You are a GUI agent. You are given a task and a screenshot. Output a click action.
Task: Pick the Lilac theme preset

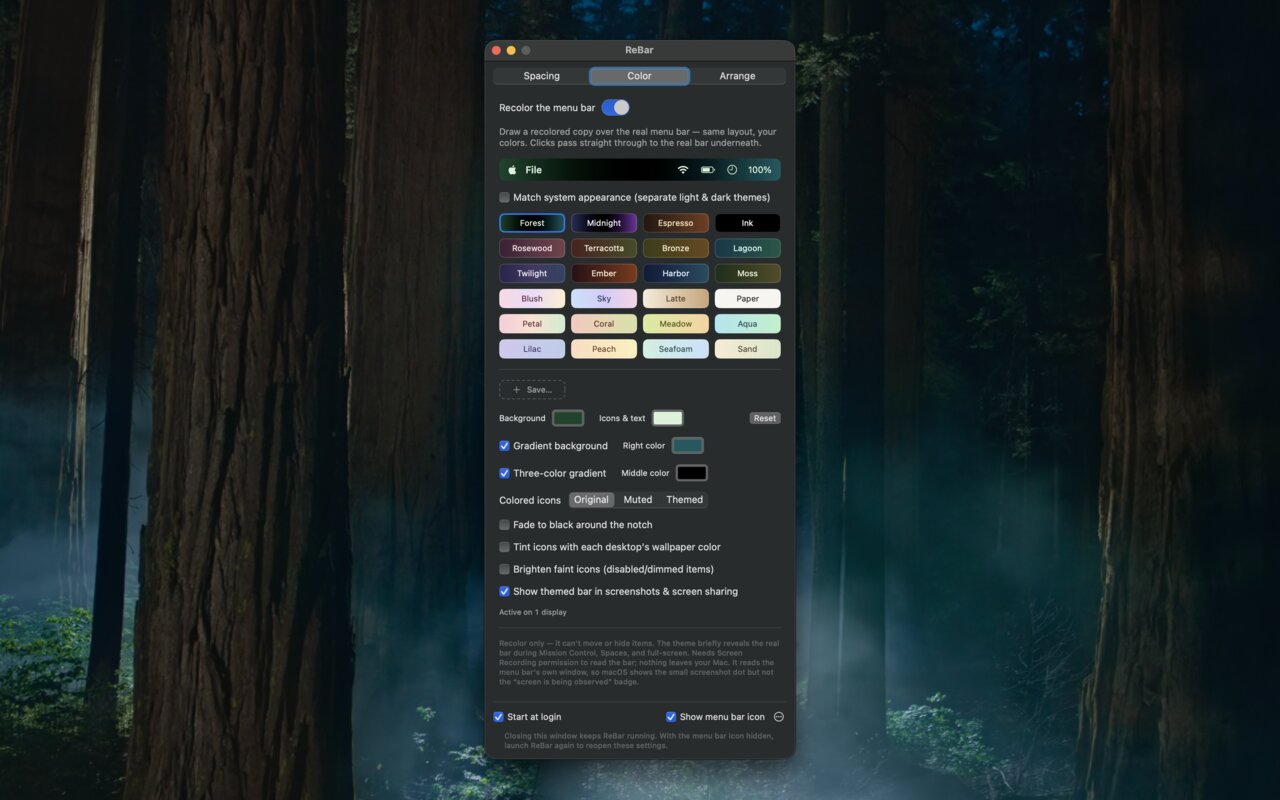point(532,349)
